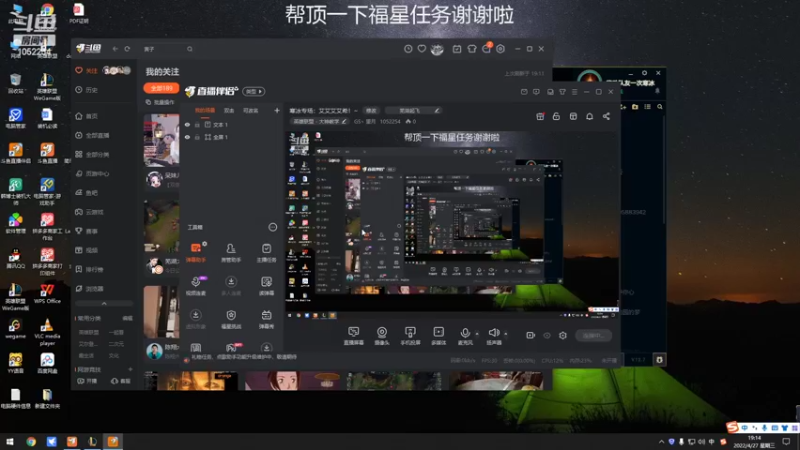Click scrollbar in background chat window
This screenshot has height=450, width=800.
664,168
